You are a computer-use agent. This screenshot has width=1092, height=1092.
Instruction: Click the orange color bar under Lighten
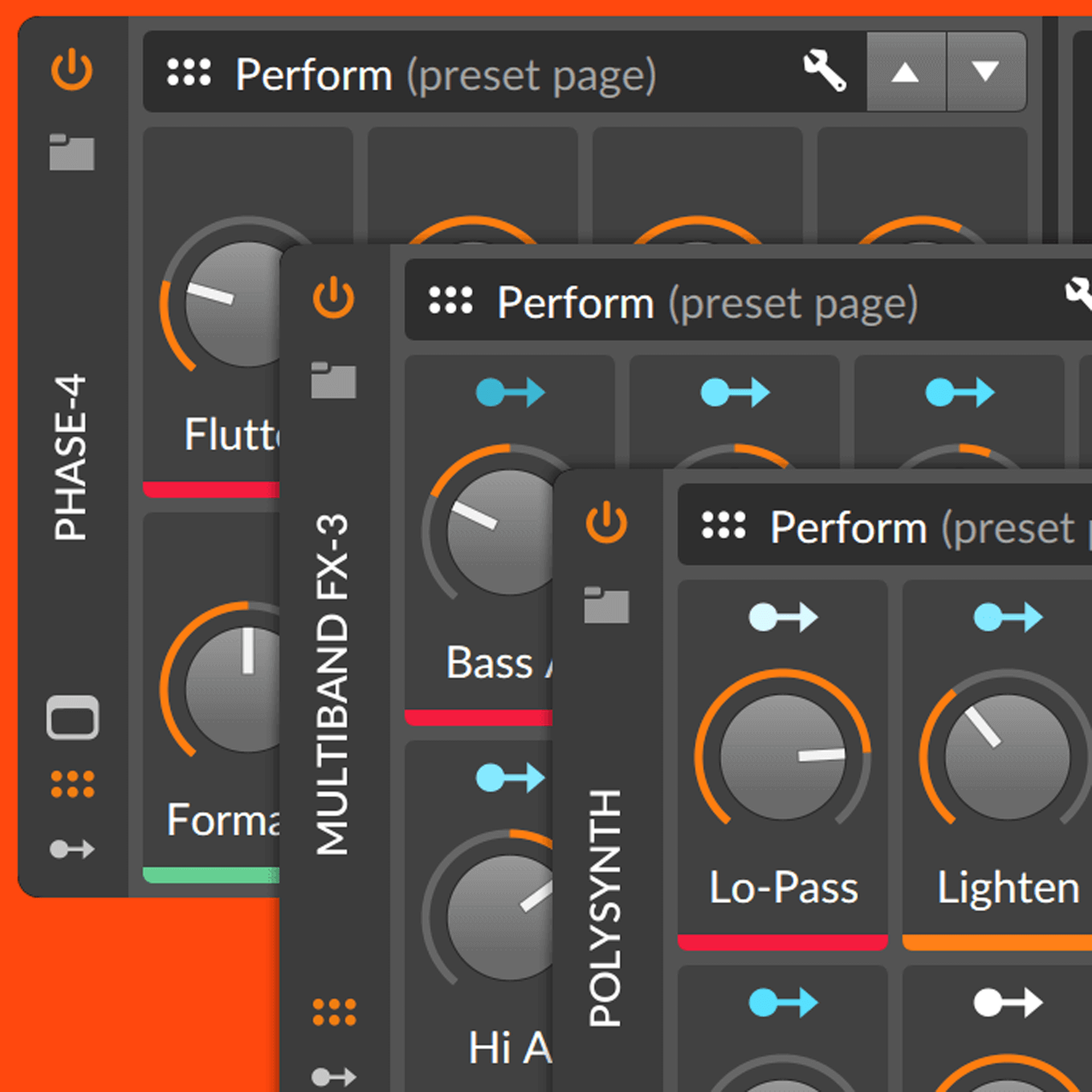coord(997,943)
